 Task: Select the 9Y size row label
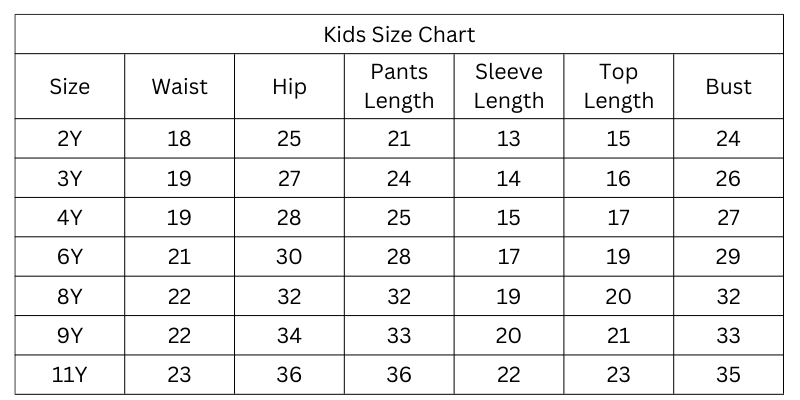click(70, 336)
